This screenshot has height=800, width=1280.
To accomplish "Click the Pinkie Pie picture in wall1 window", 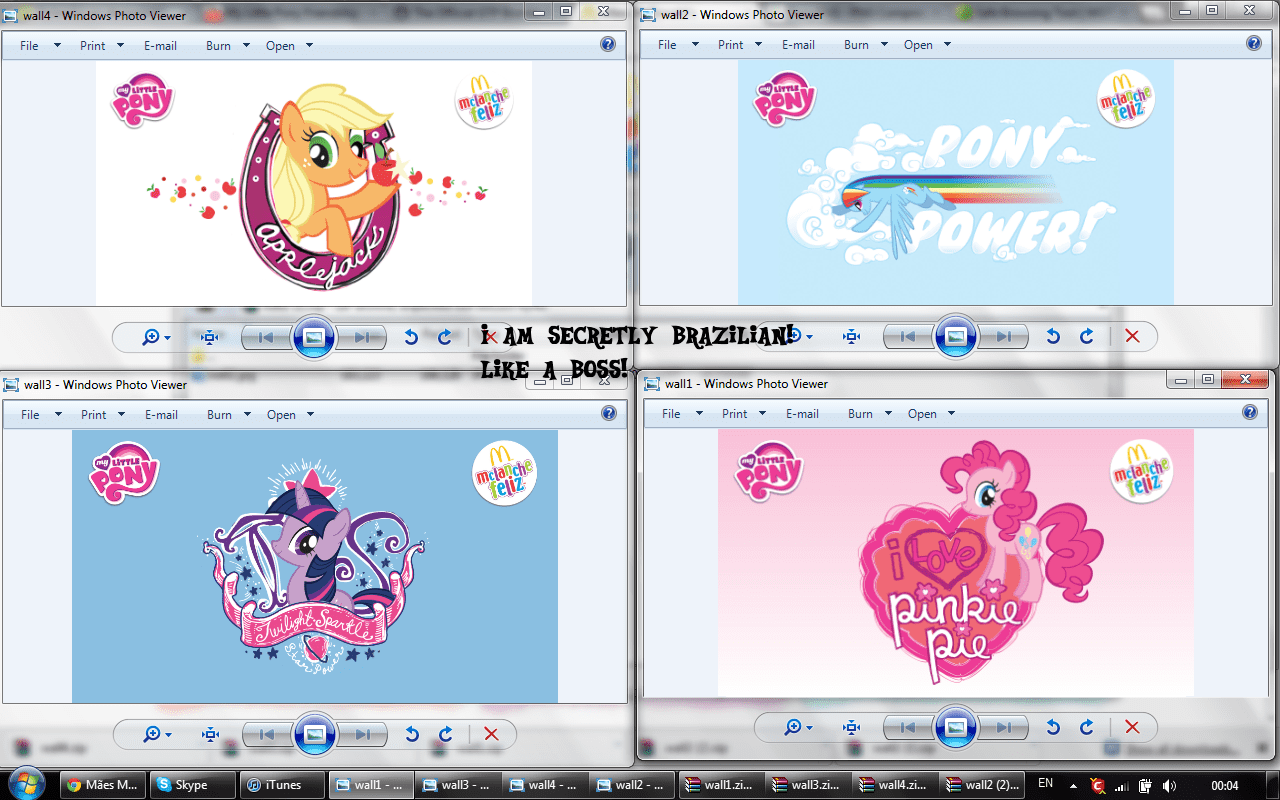I will coord(955,562).
